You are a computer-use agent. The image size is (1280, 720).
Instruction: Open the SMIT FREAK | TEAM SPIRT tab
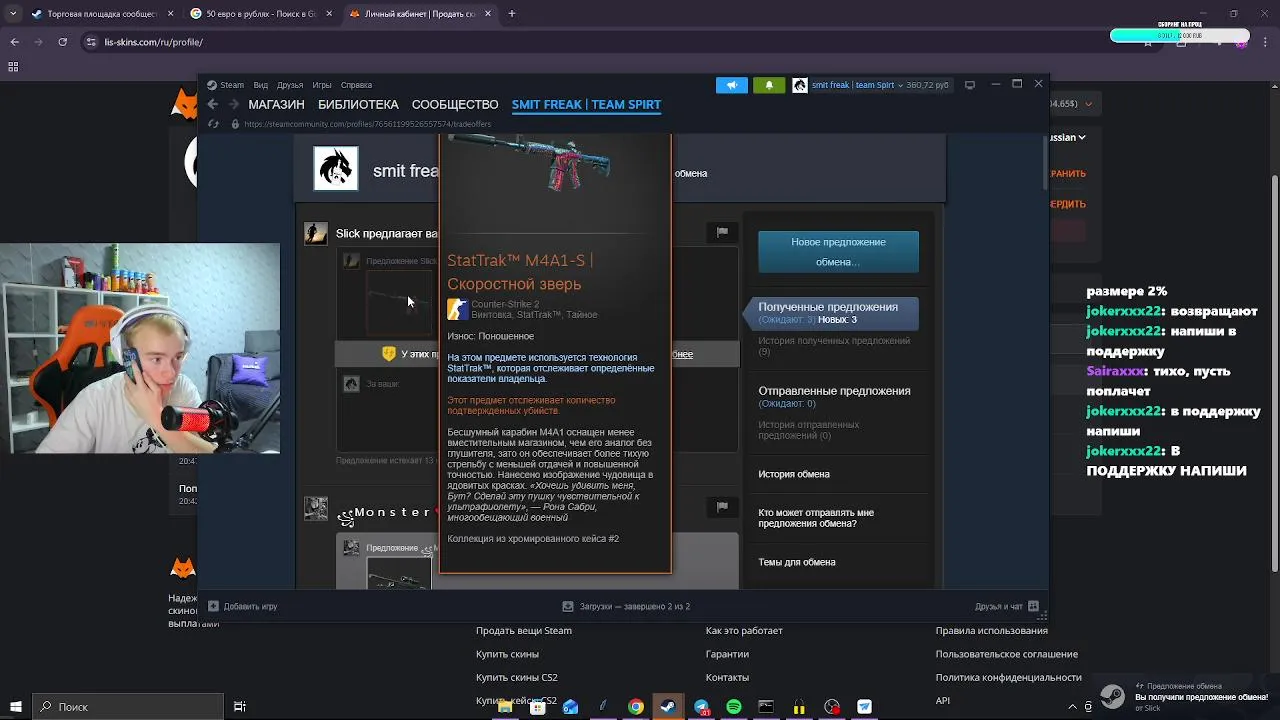pos(586,104)
